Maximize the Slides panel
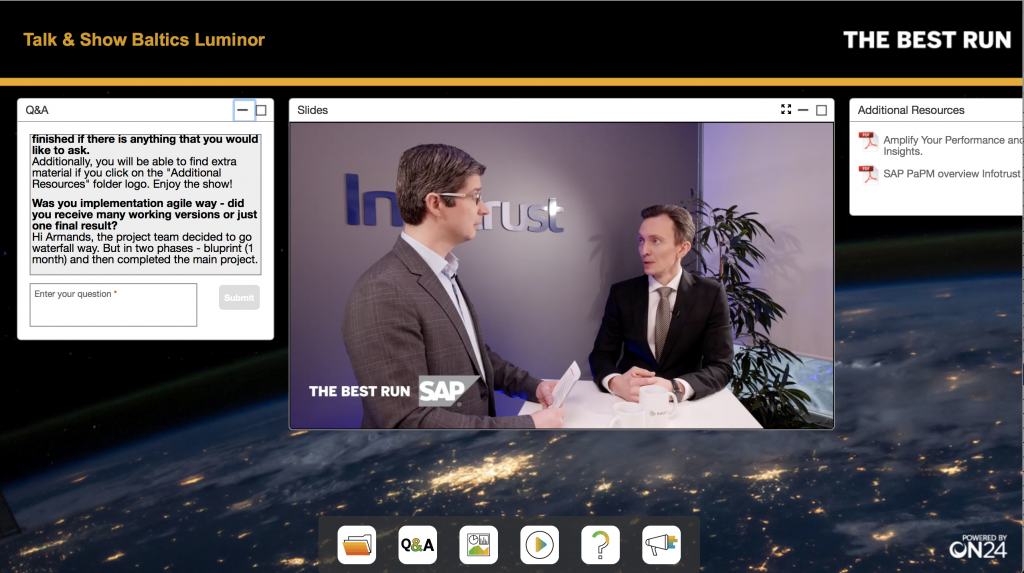1024x573 pixels. coord(822,110)
